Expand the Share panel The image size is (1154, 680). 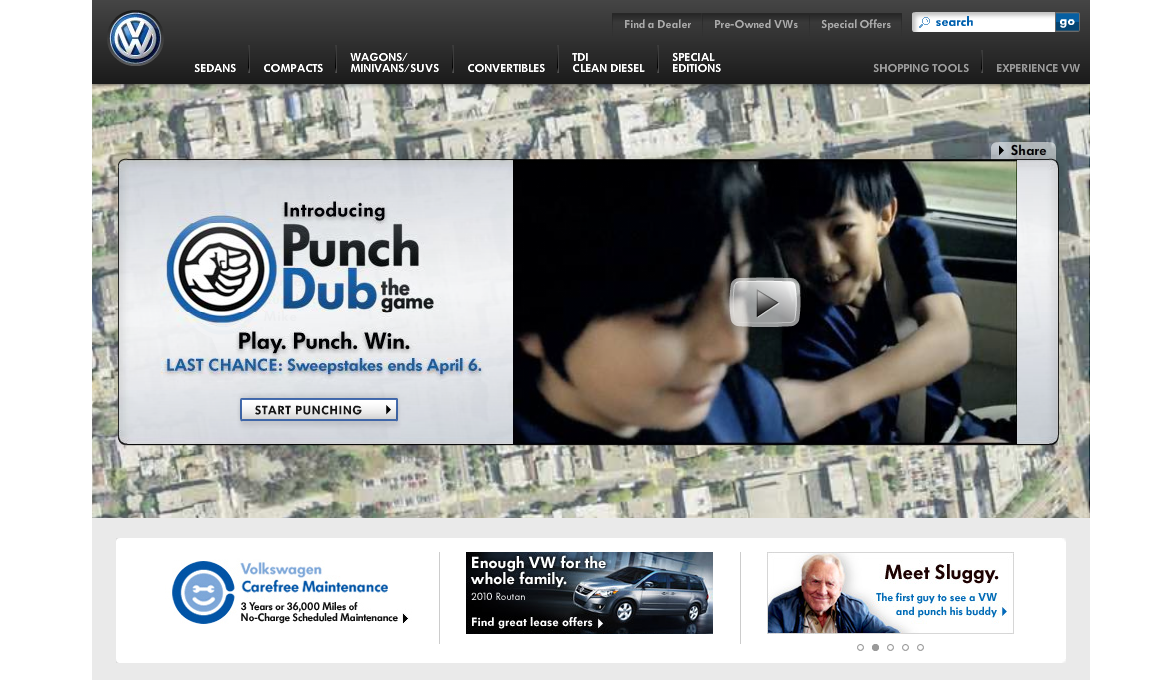point(1023,150)
